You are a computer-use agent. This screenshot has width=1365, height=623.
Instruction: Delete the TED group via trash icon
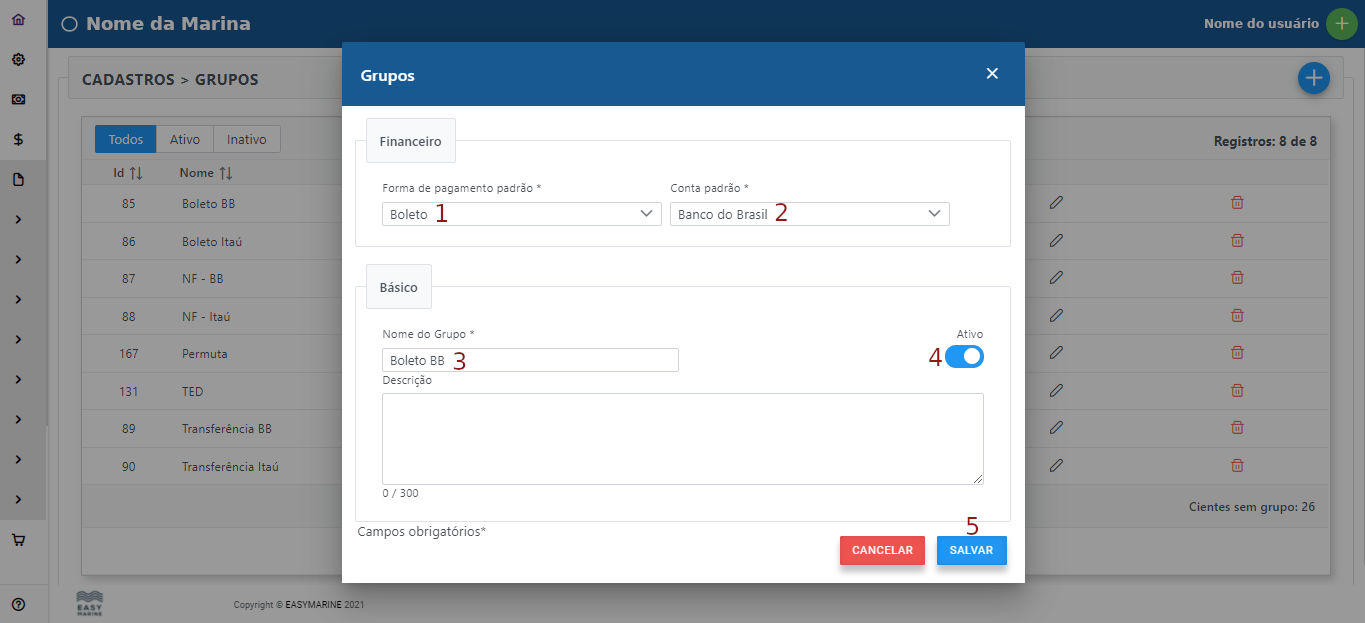(1237, 391)
